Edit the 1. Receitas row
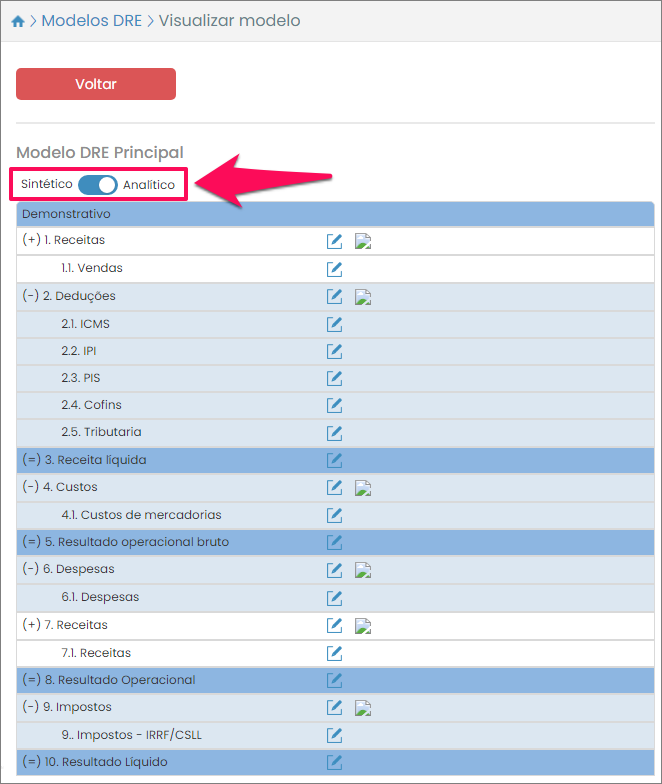The image size is (662, 784). pyautogui.click(x=335, y=241)
